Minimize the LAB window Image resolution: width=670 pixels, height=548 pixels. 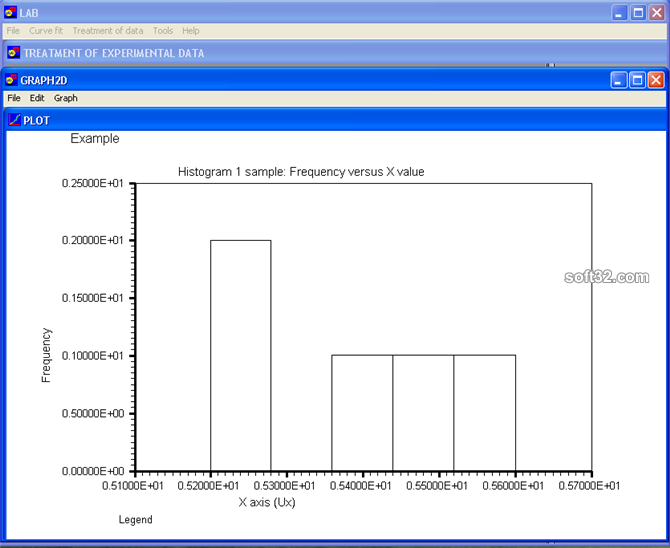click(619, 13)
